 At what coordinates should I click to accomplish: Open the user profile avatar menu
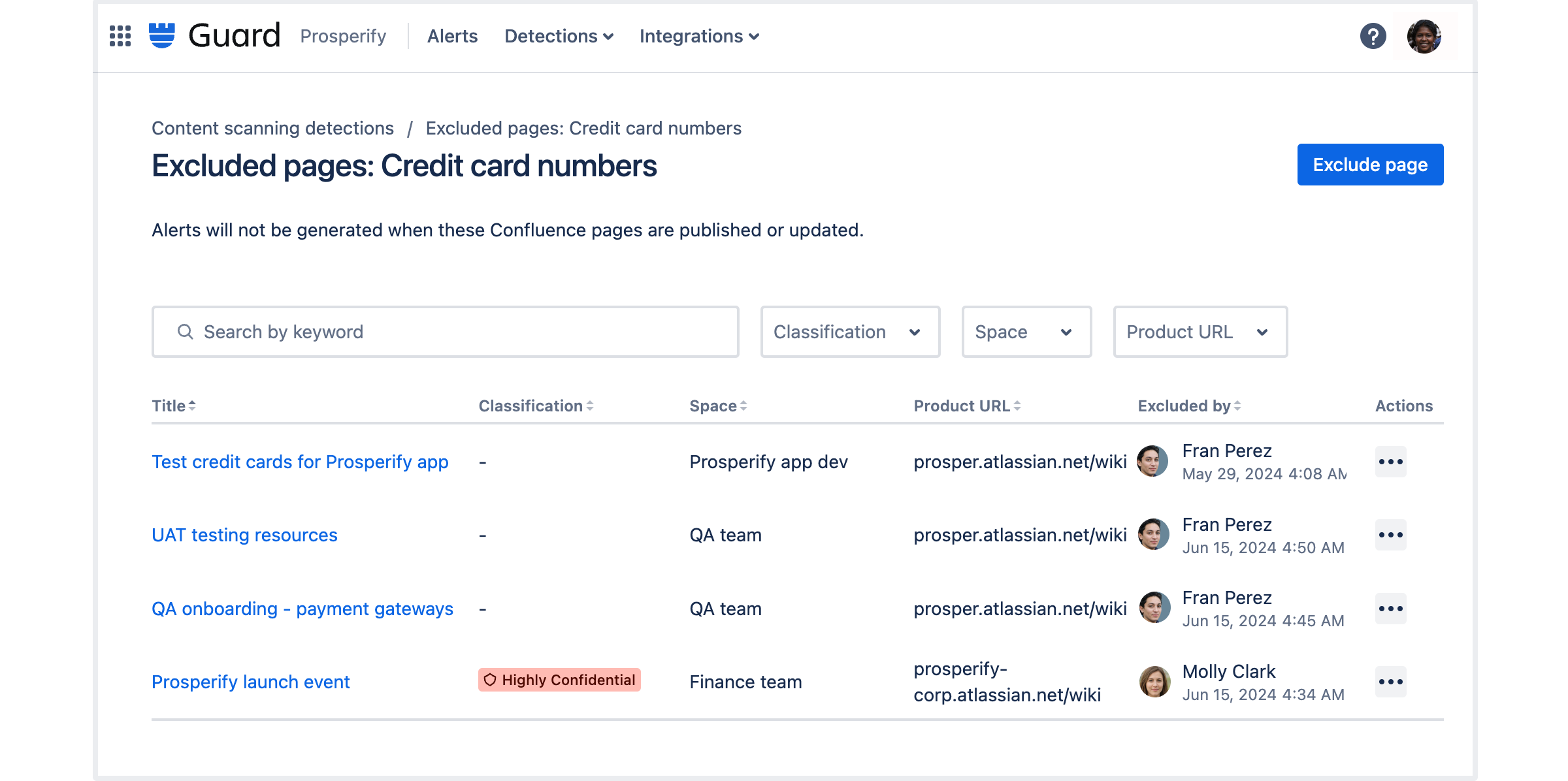[1424, 36]
